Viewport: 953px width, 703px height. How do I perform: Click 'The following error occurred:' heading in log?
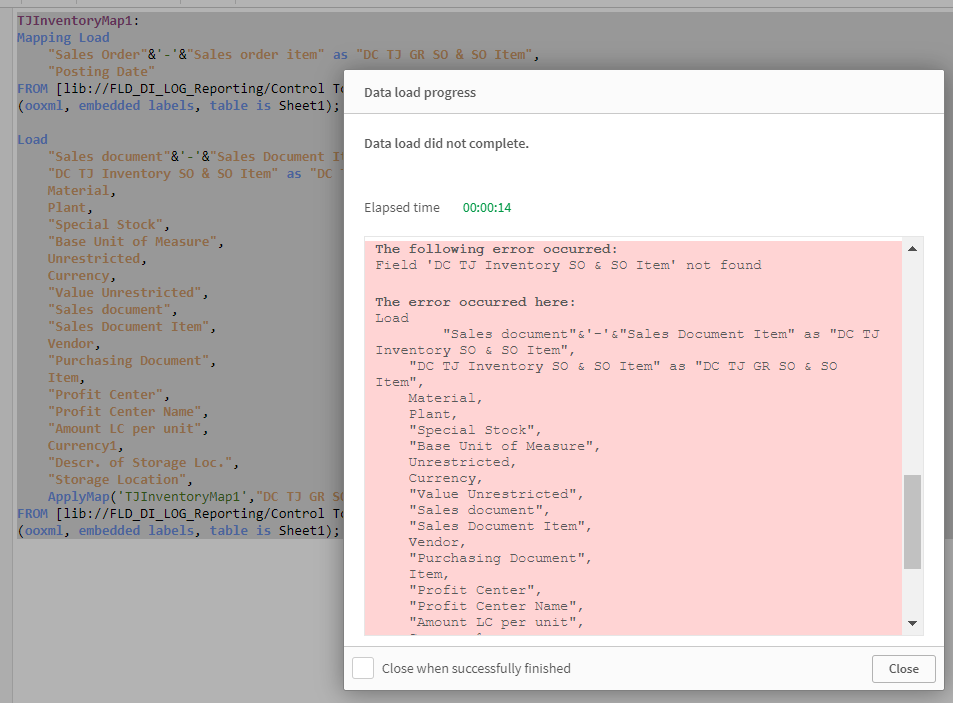click(x=496, y=249)
